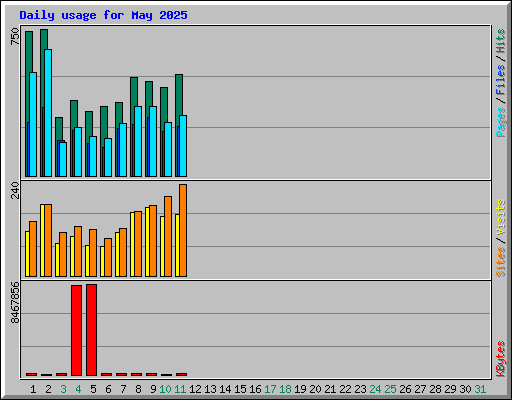Viewport: 512px width, 400px height.
Task: Click day label 16 on x-axis
Action: click(255, 389)
